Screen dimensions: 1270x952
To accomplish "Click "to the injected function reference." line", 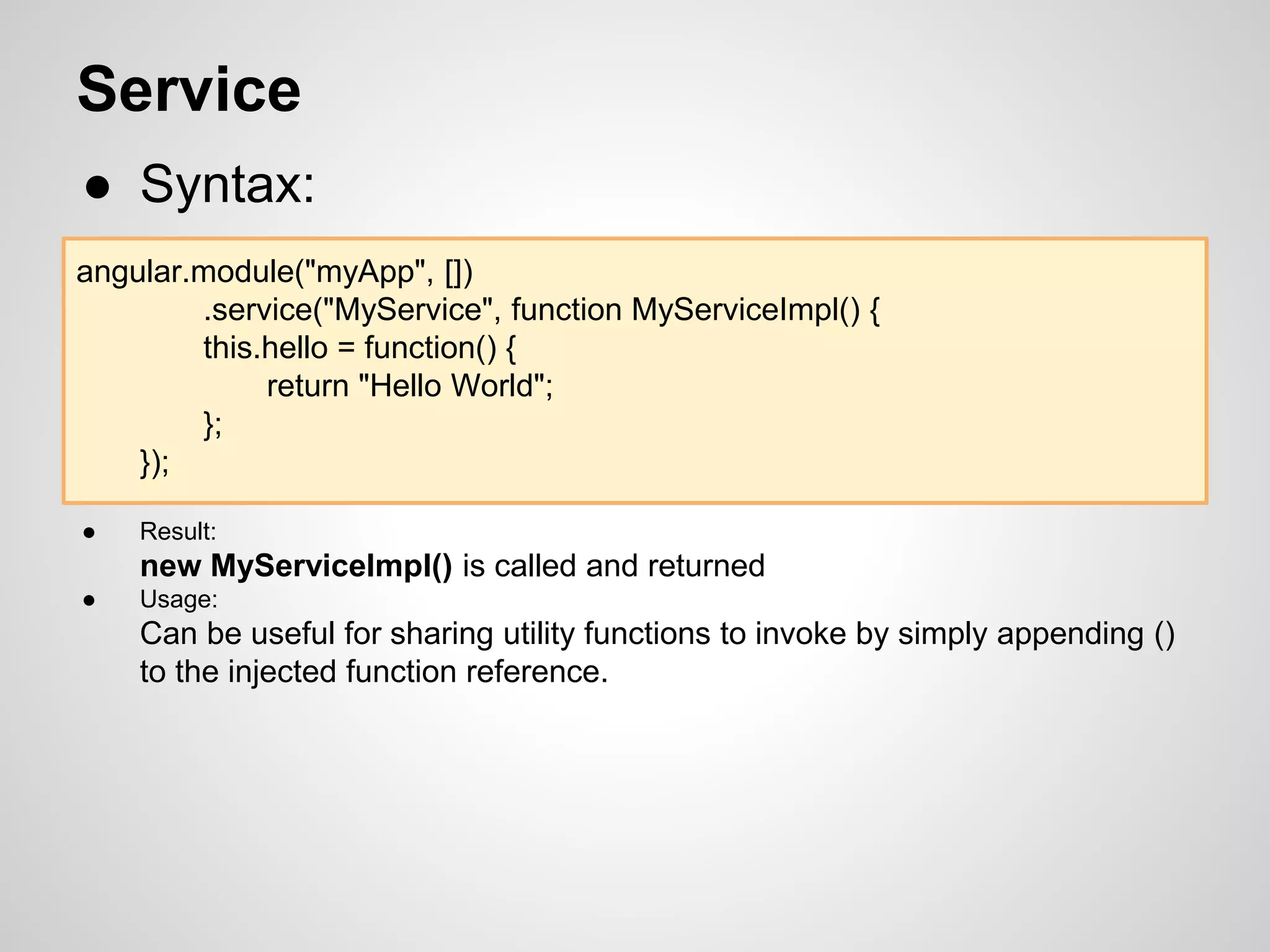I will [375, 672].
